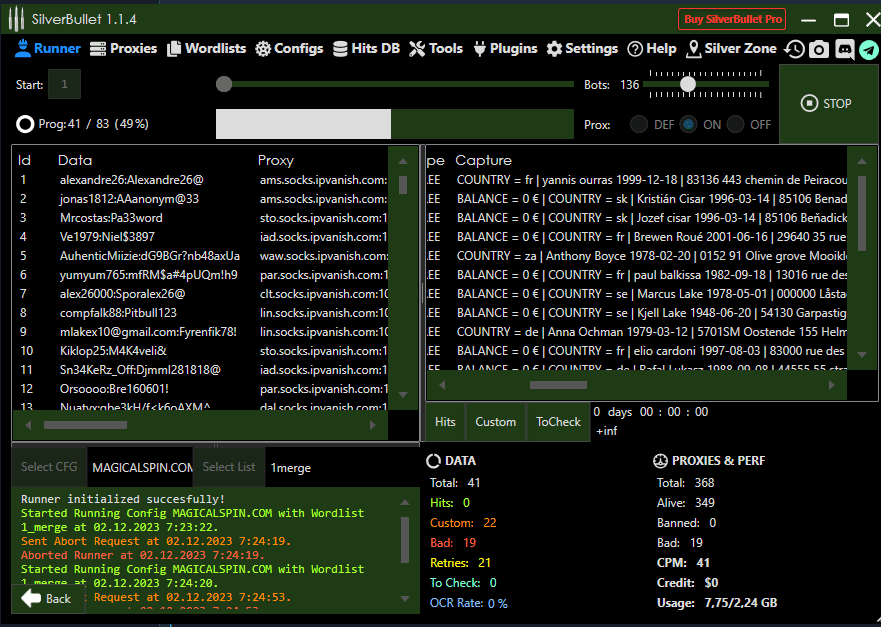Click the Bots count slider handle
The image size is (881, 627).
(688, 85)
